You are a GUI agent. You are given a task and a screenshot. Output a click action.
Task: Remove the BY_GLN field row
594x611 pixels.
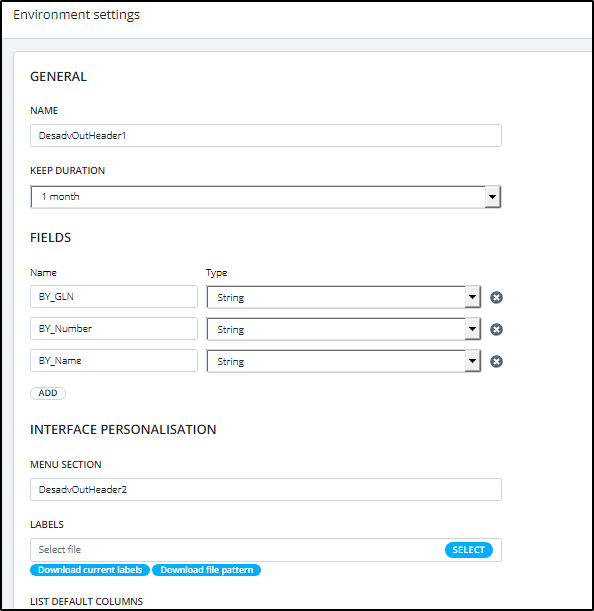[x=496, y=298]
